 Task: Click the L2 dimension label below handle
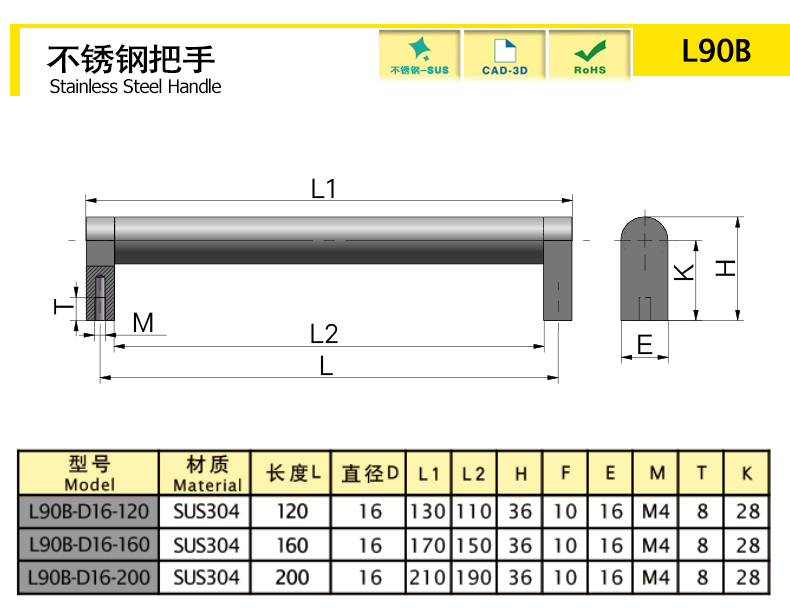coord(324,334)
